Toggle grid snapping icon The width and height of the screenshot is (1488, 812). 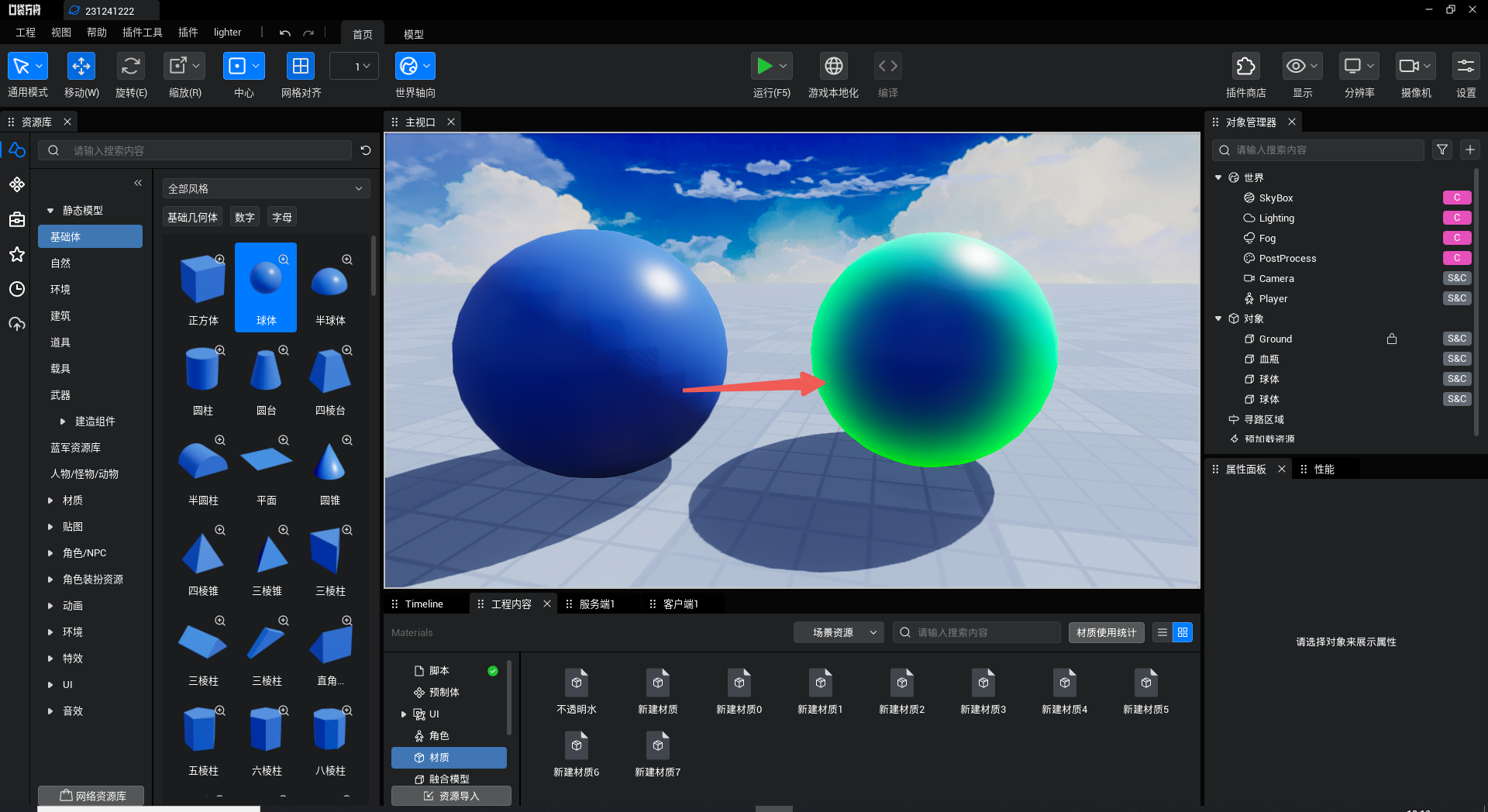301,67
